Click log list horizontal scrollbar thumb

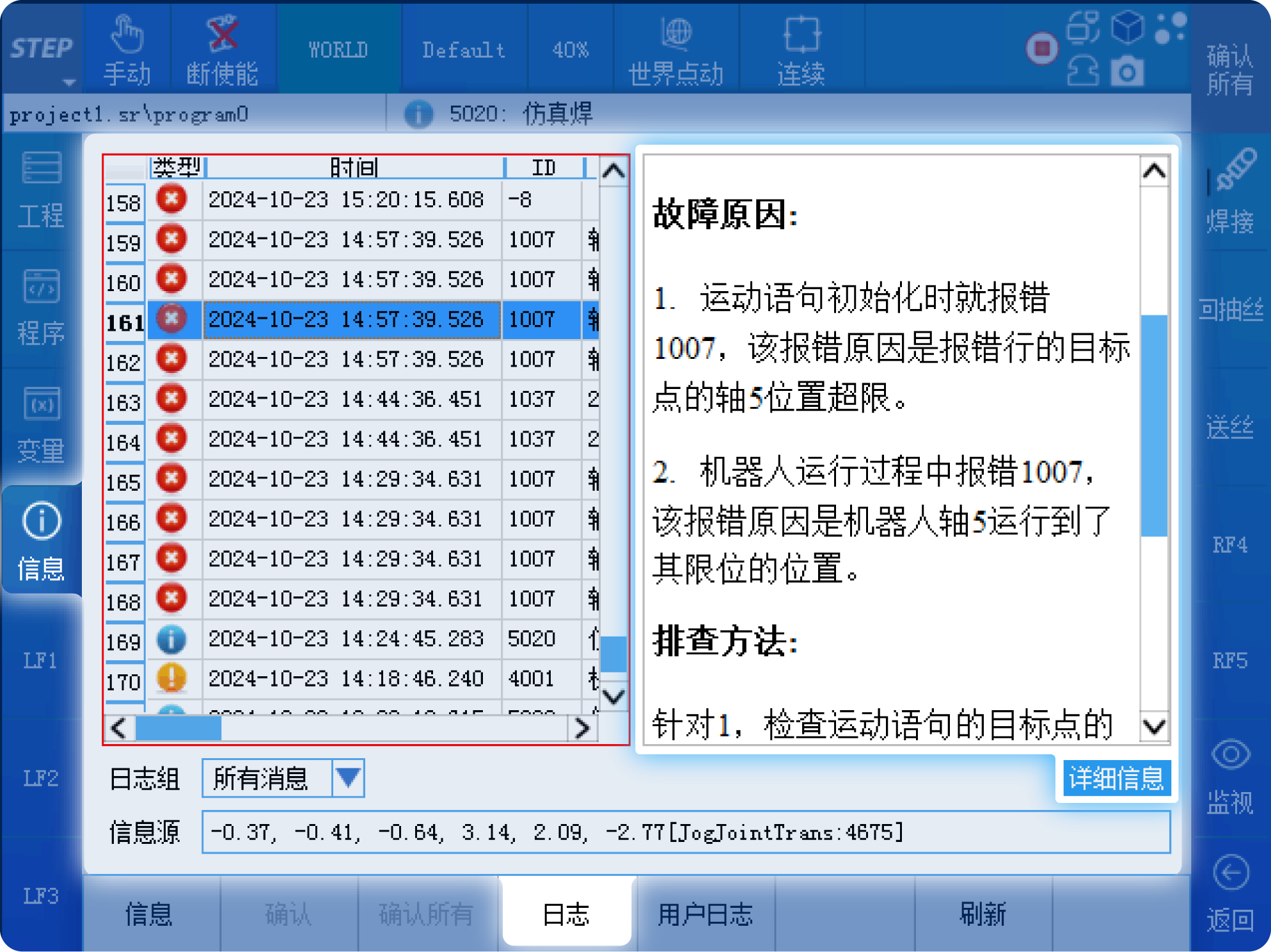[x=178, y=728]
